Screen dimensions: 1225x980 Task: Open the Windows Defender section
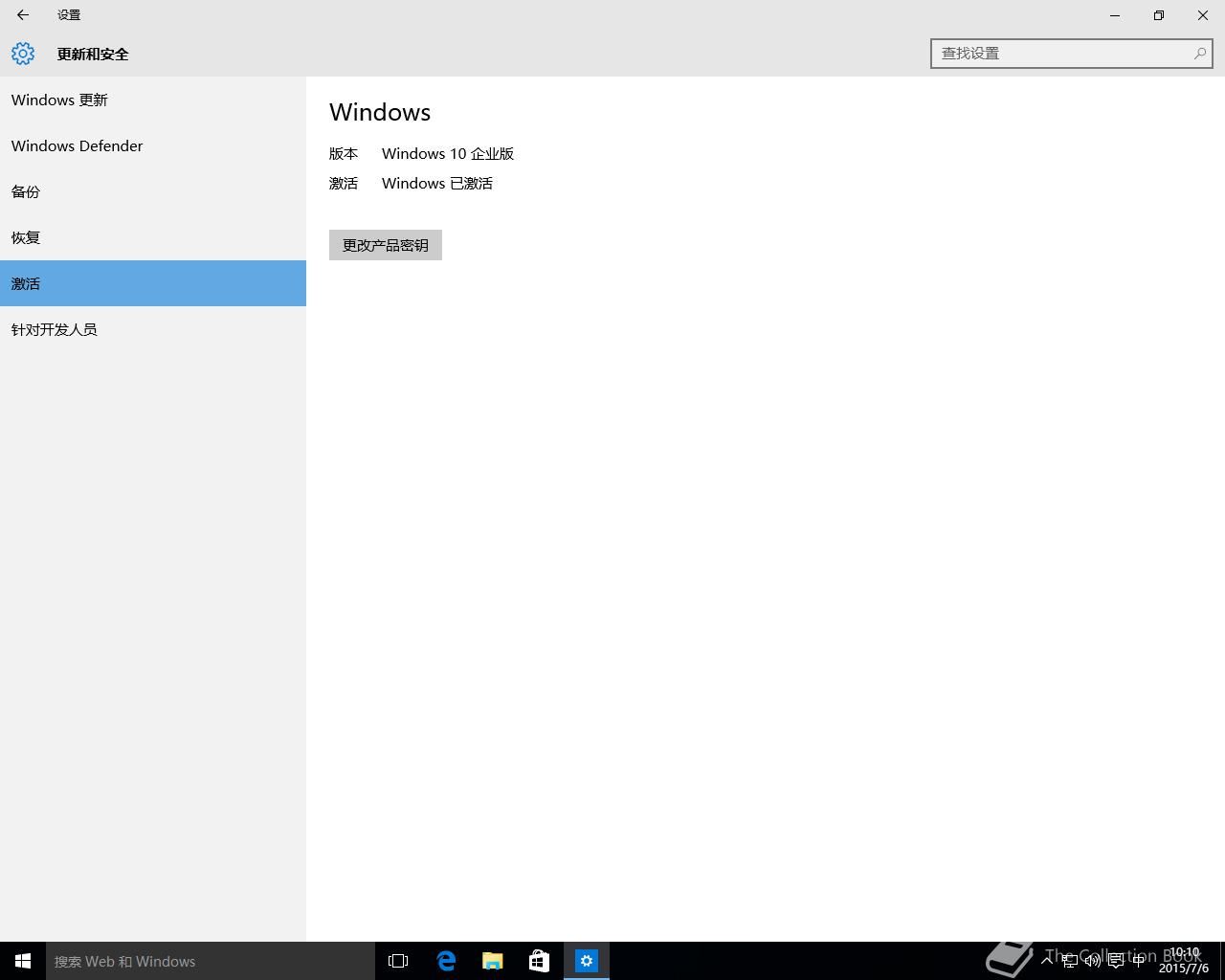153,145
